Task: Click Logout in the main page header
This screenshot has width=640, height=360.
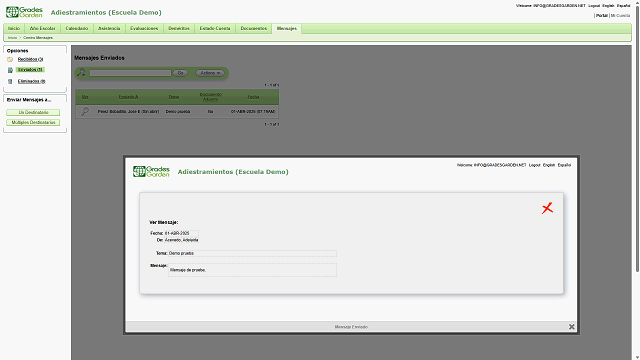Action: click(594, 6)
